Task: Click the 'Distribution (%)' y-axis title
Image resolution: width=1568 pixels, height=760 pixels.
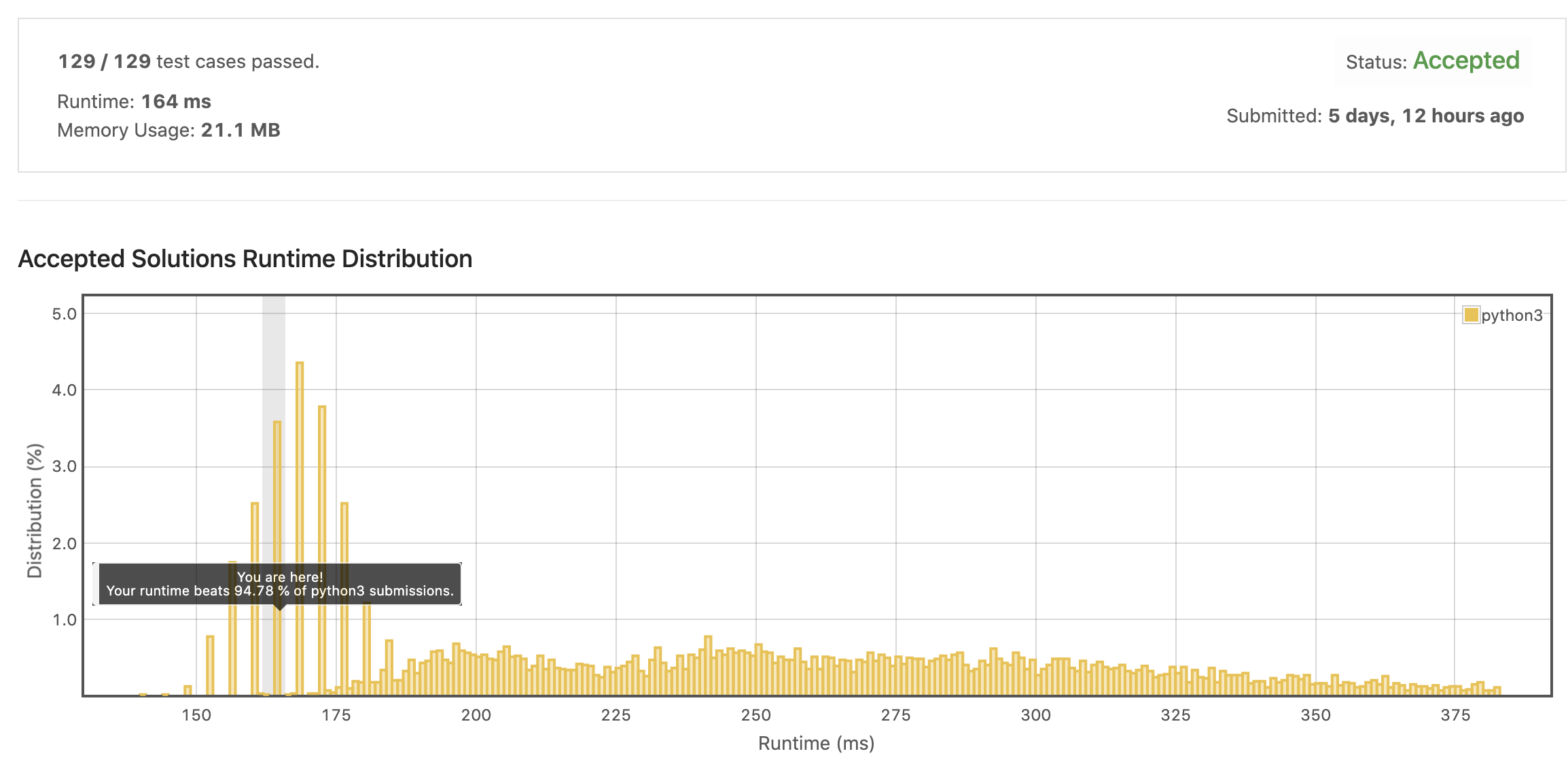Action: point(35,510)
